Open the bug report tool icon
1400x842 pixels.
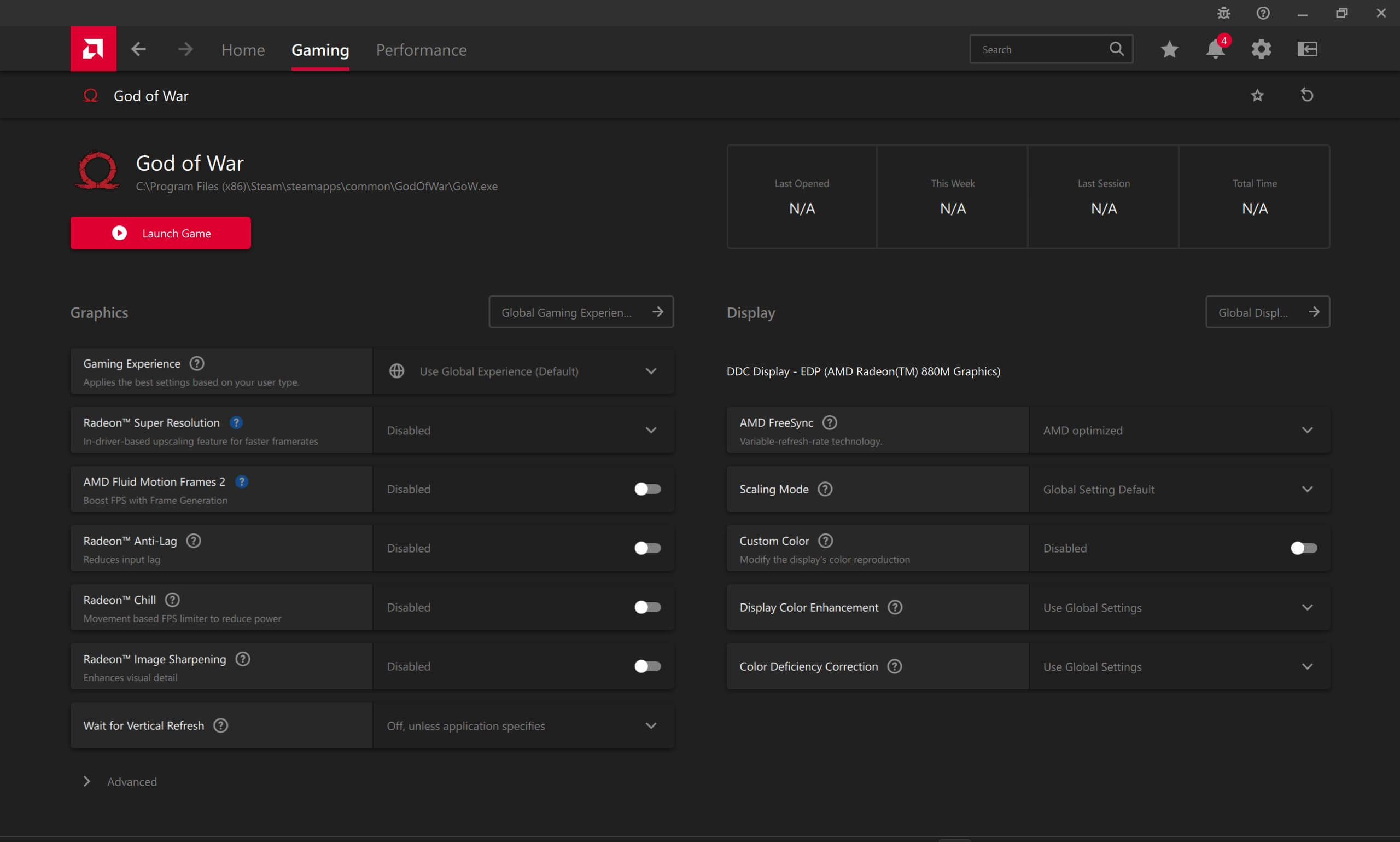(x=1224, y=13)
